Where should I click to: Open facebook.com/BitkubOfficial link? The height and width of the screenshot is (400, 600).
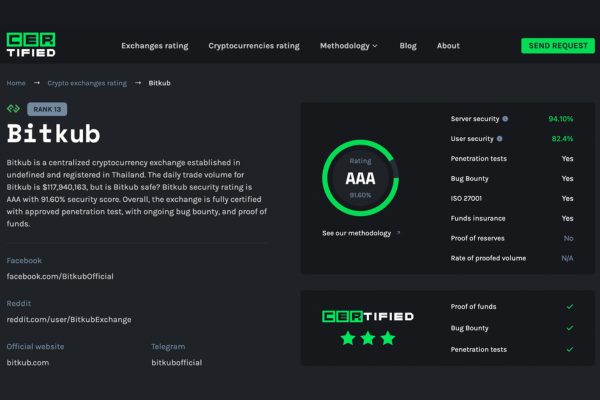[60, 276]
